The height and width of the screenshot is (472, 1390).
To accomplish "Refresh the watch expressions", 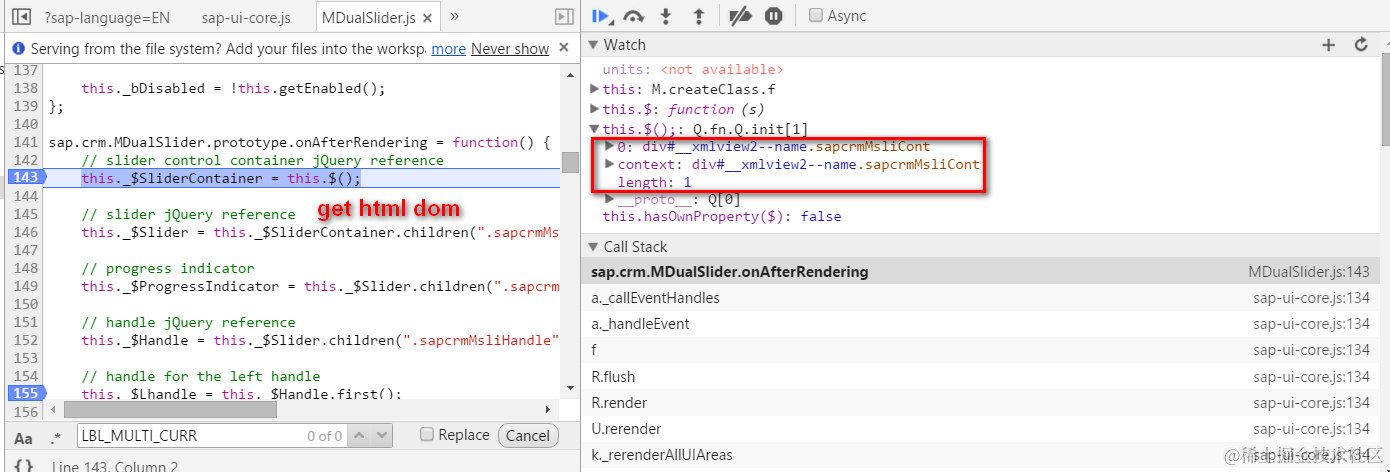I will (1361, 45).
